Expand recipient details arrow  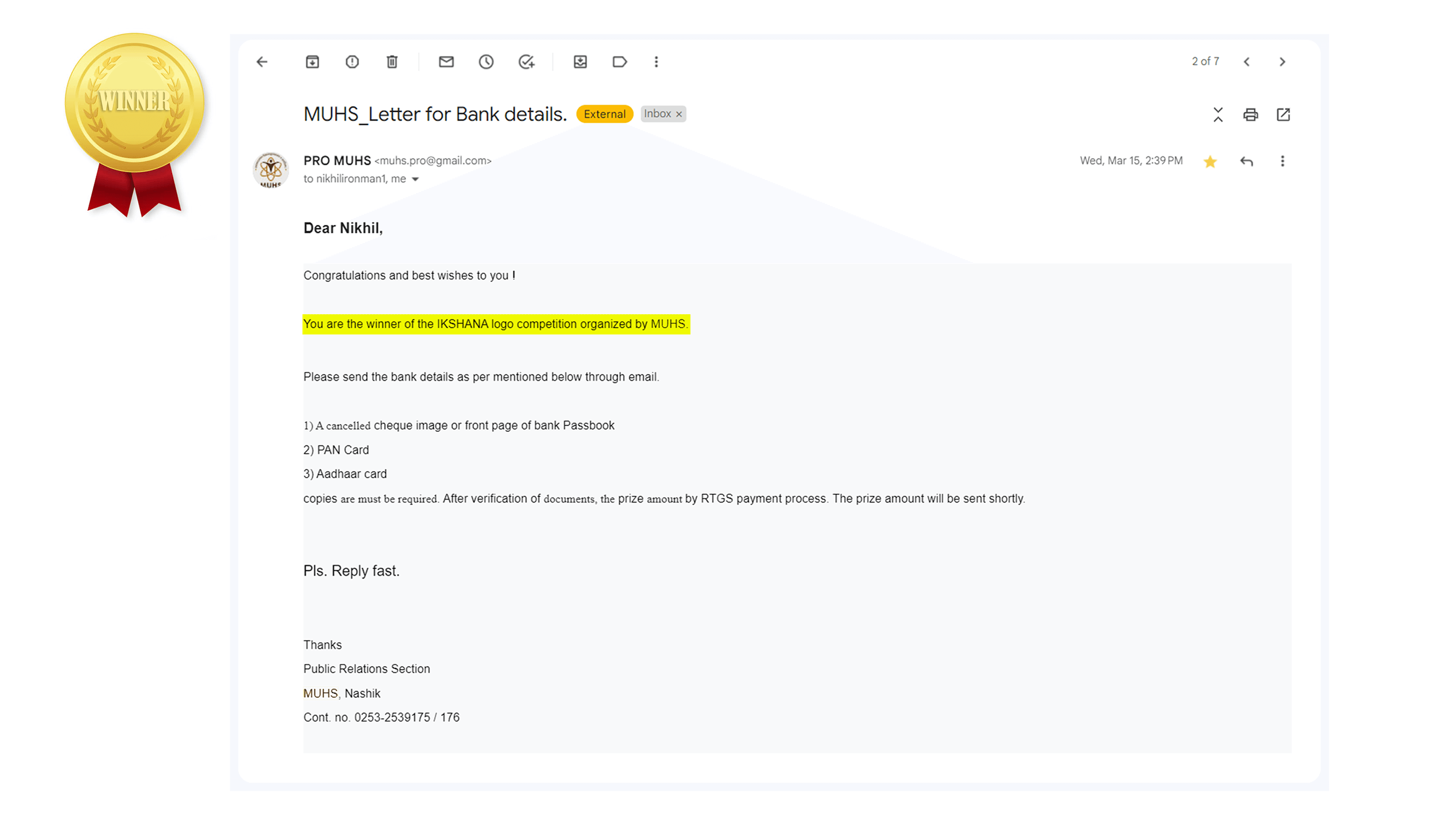tap(415, 180)
